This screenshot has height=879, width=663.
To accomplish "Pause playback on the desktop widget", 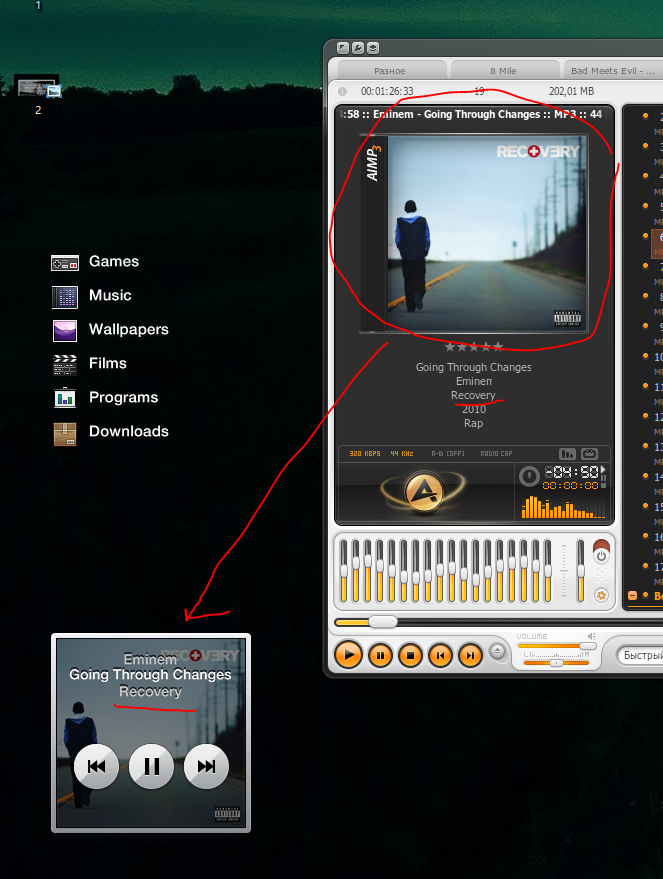I will (151, 766).
